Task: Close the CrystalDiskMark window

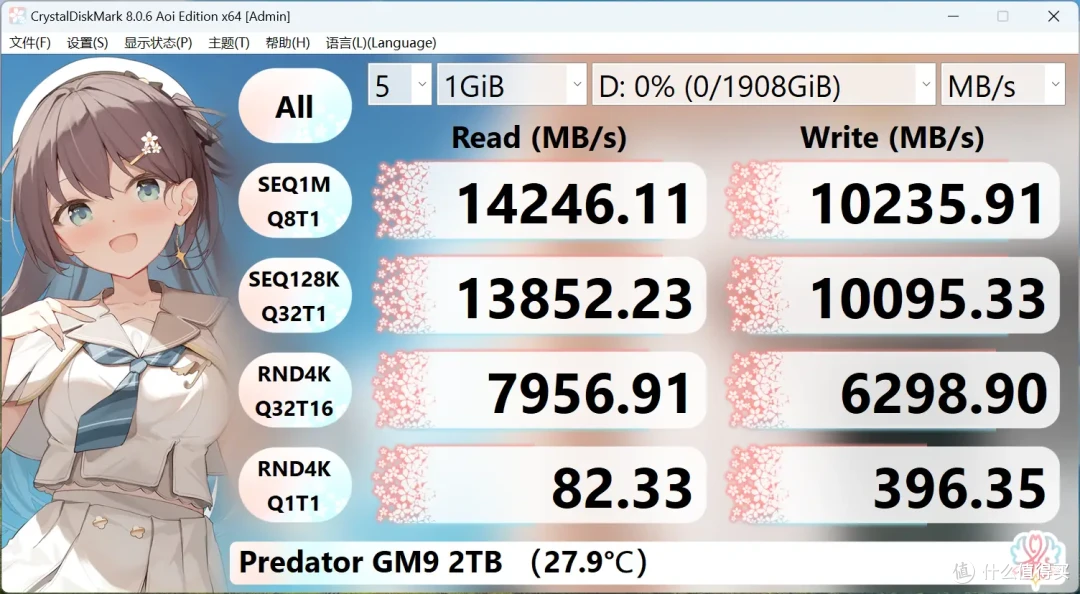Action: (1053, 16)
